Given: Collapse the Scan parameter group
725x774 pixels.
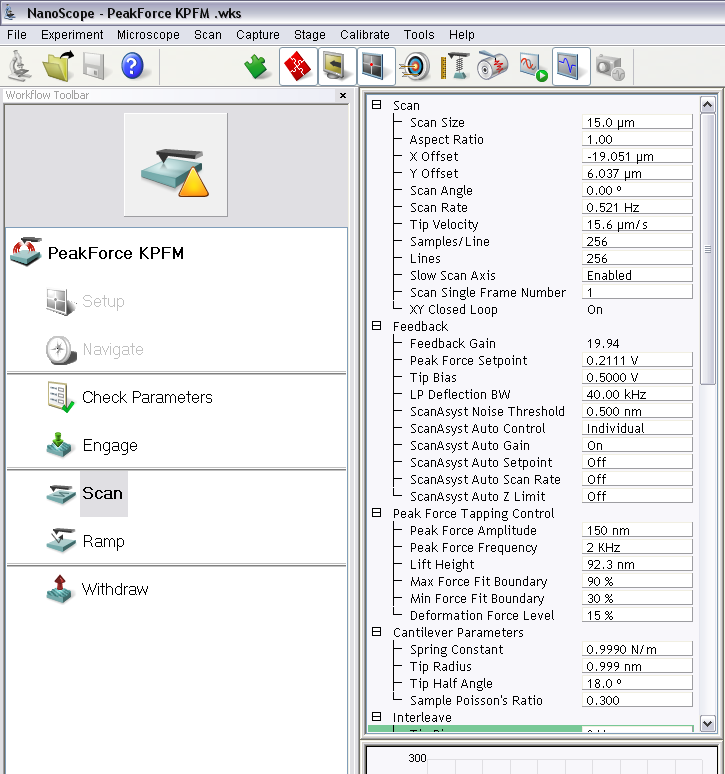Looking at the screenshot, I should click(377, 105).
